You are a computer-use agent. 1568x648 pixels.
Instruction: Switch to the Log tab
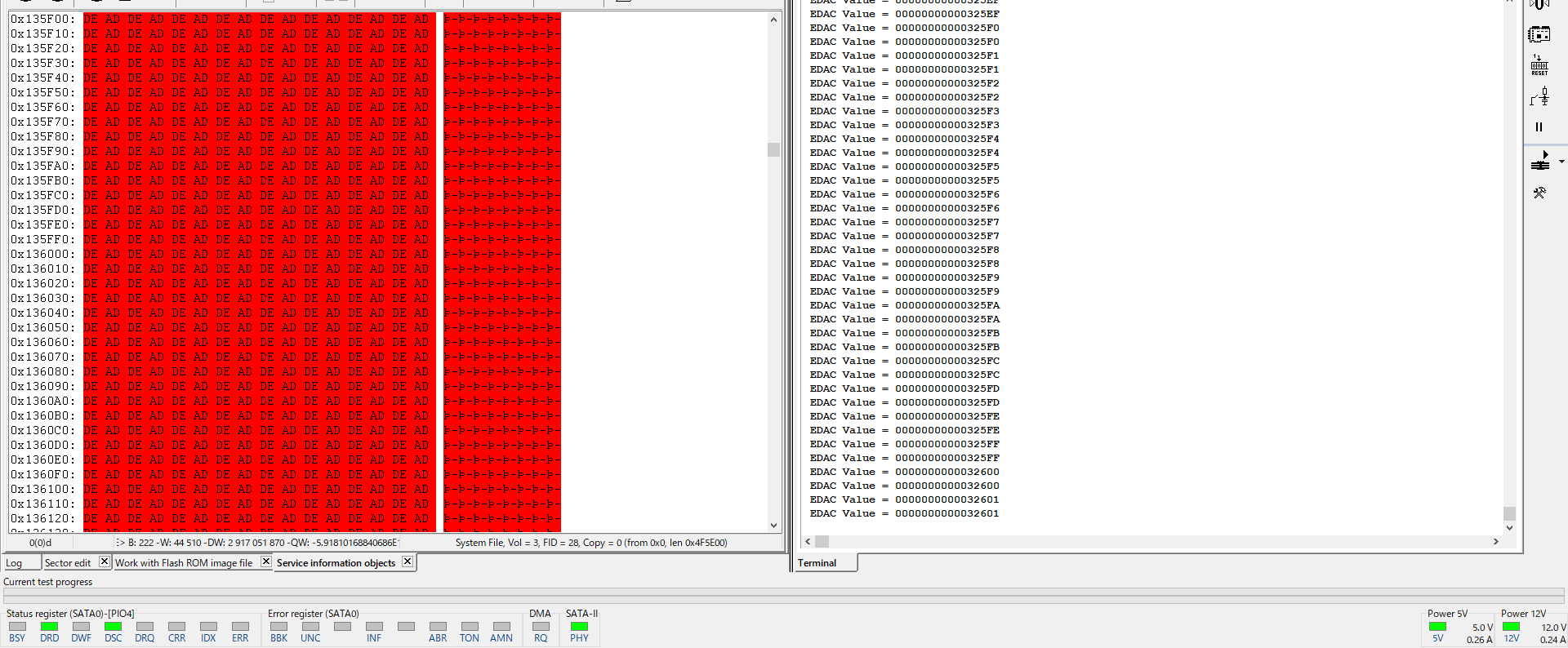click(x=15, y=563)
